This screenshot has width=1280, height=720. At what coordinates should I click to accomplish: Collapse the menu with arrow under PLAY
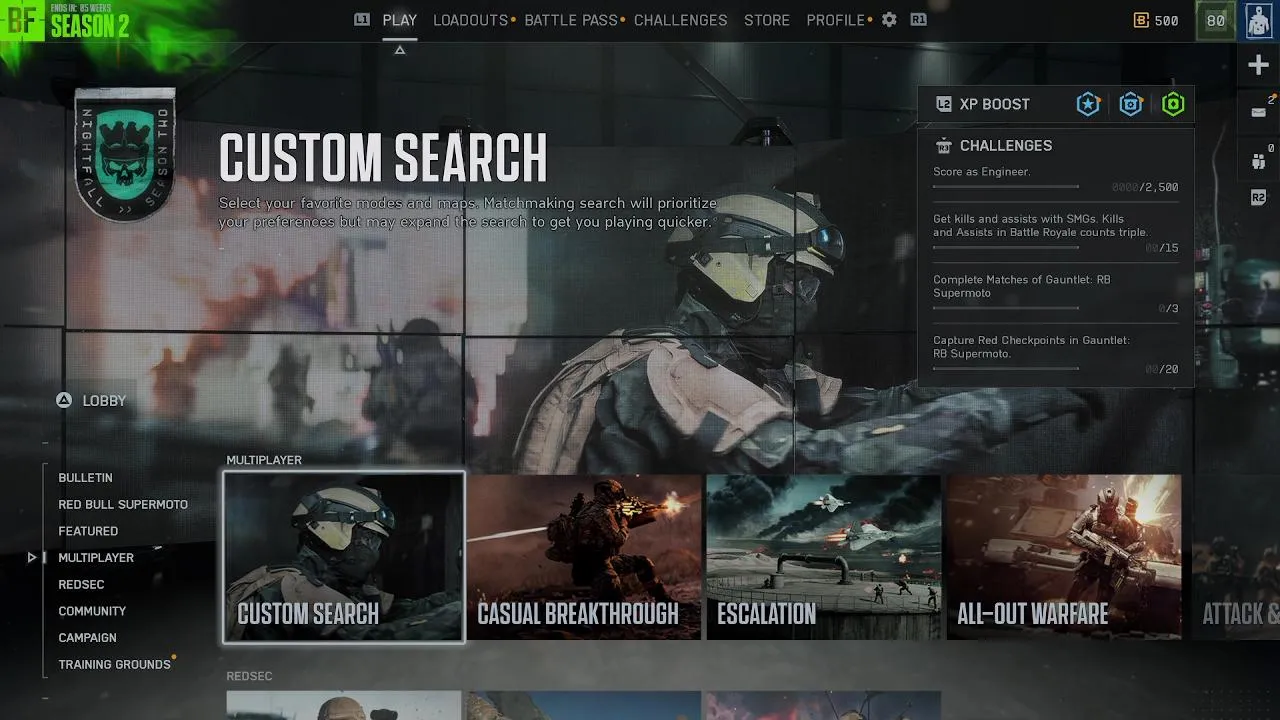400,50
